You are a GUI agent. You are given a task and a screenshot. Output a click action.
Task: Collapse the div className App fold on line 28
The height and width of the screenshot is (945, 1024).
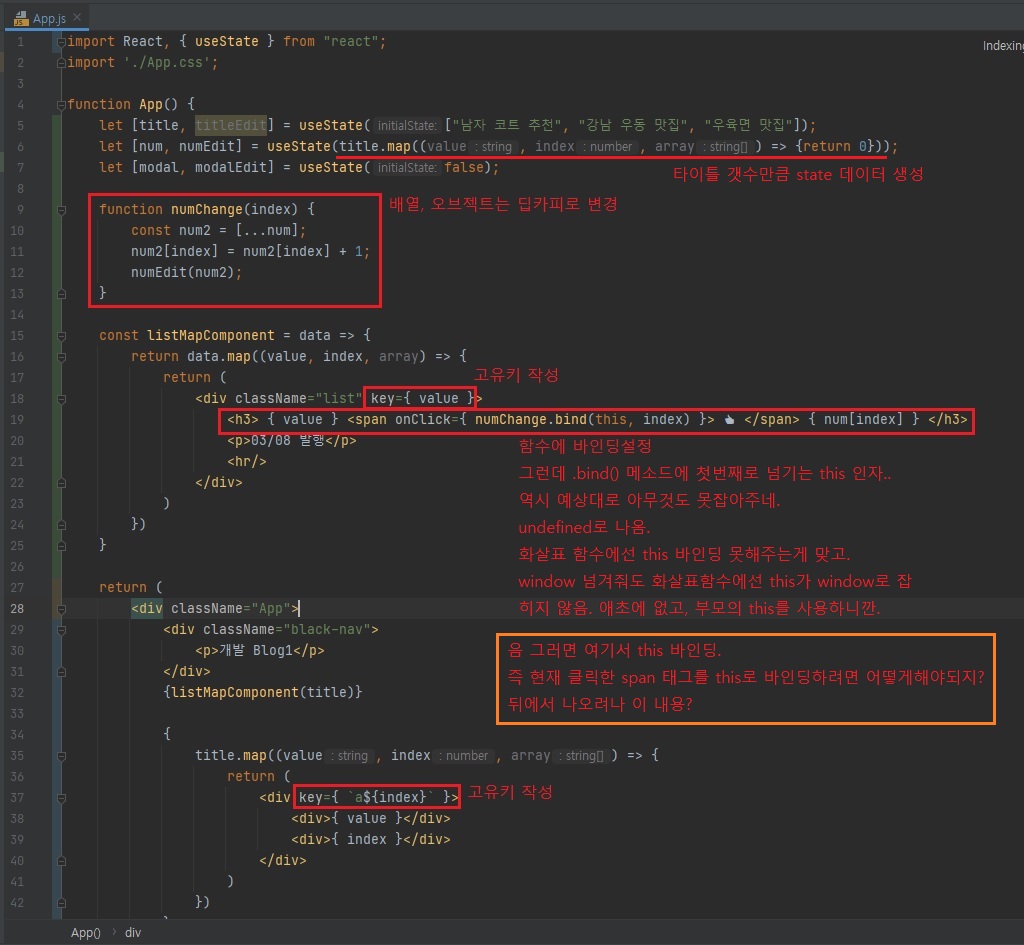(x=61, y=609)
